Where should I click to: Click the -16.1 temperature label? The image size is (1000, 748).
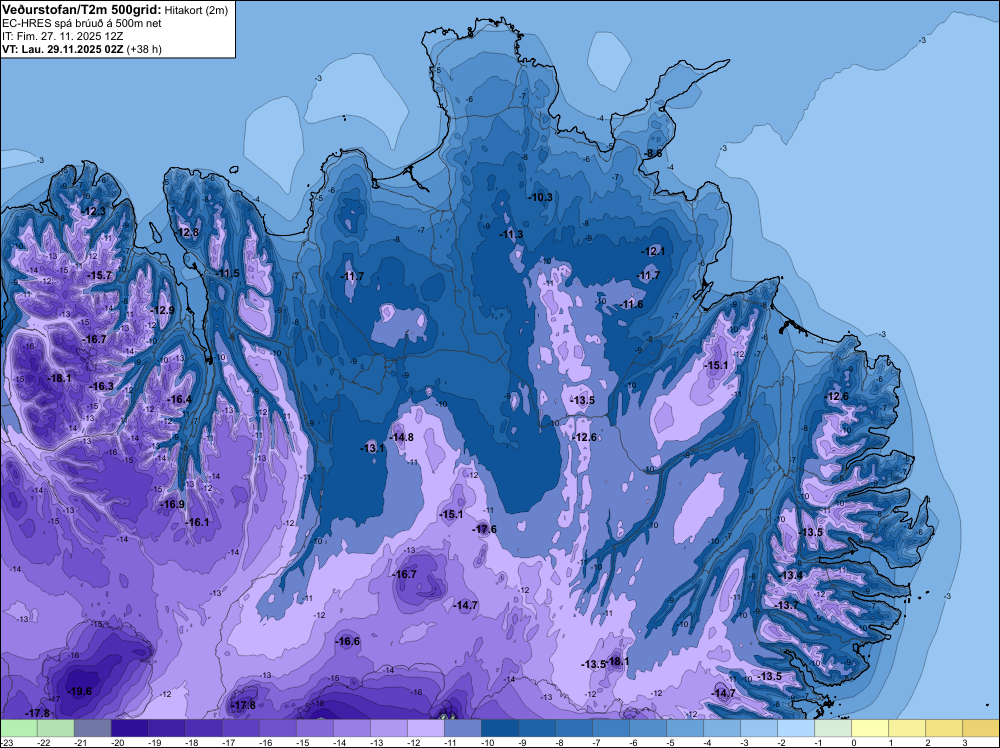pyautogui.click(x=197, y=522)
